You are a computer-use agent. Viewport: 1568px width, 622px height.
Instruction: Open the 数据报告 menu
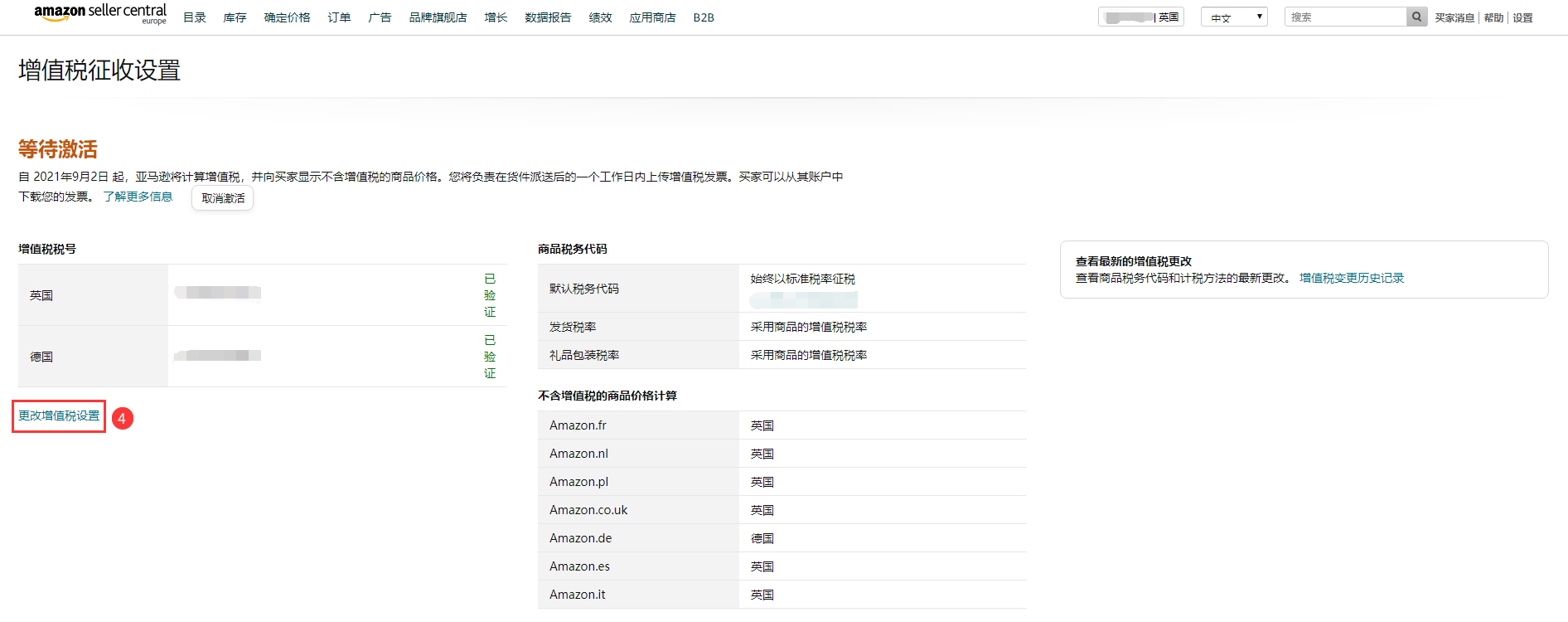[x=548, y=17]
